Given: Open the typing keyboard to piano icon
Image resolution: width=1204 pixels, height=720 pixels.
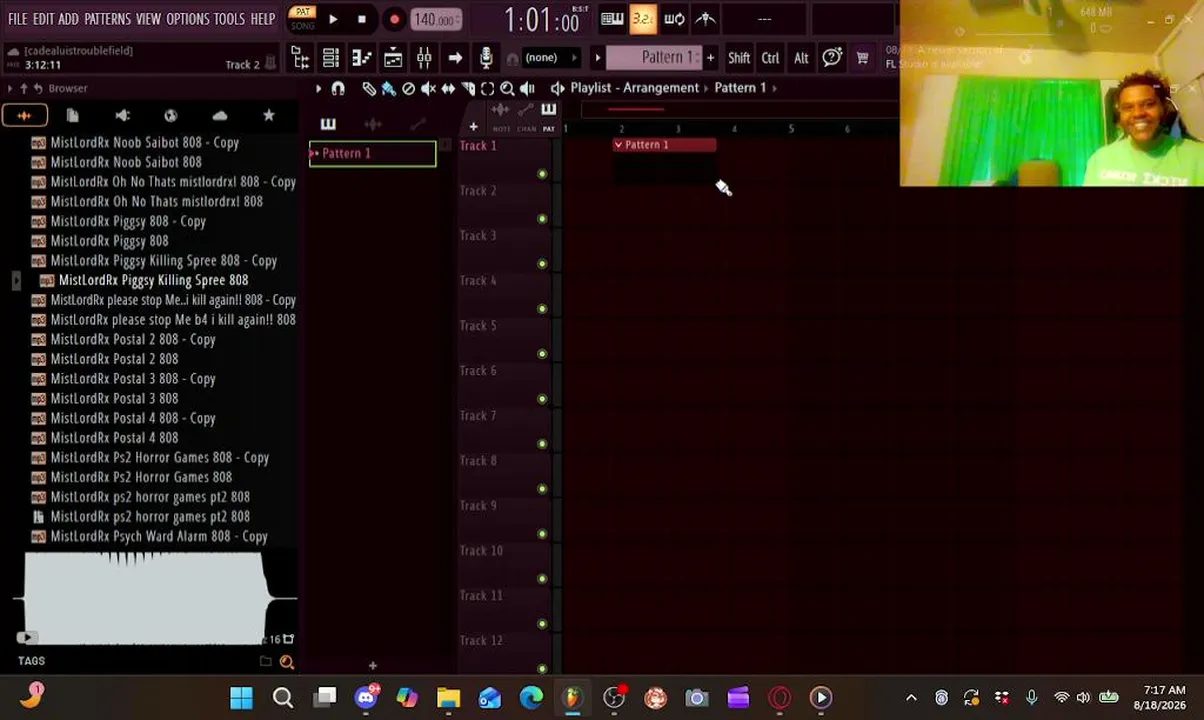Looking at the screenshot, I should [612, 19].
